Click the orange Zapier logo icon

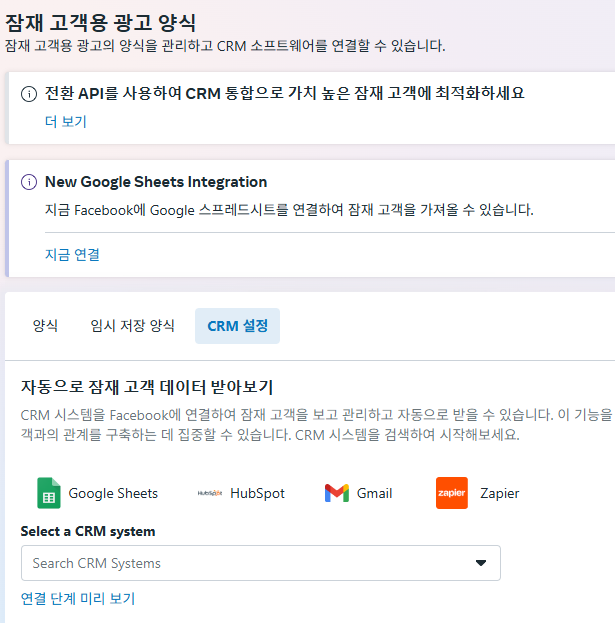pyautogui.click(x=452, y=493)
